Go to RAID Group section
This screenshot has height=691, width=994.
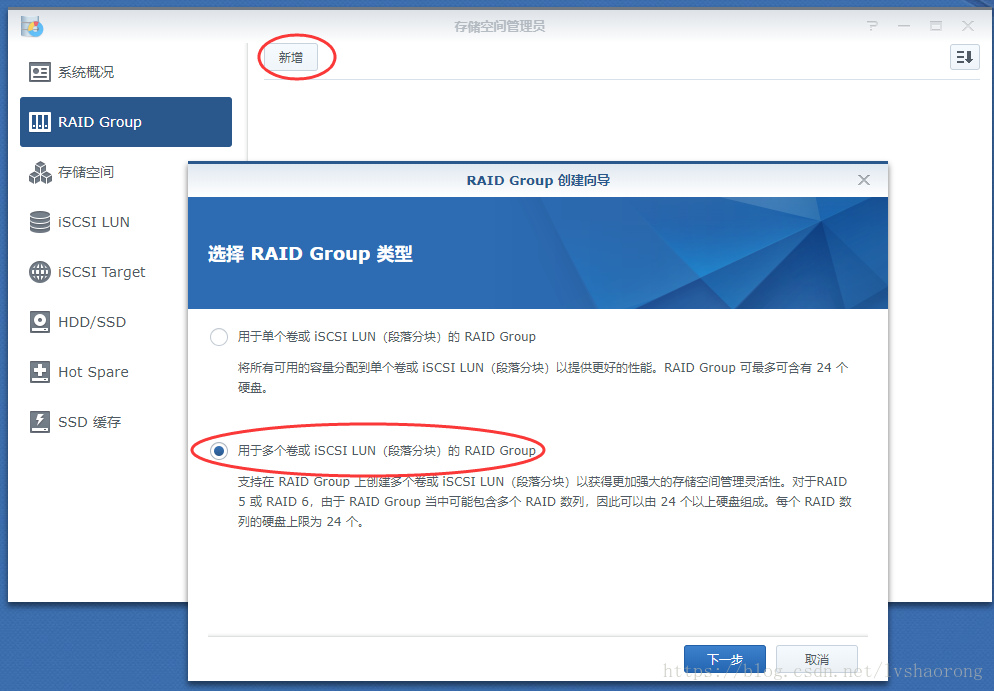click(x=126, y=122)
